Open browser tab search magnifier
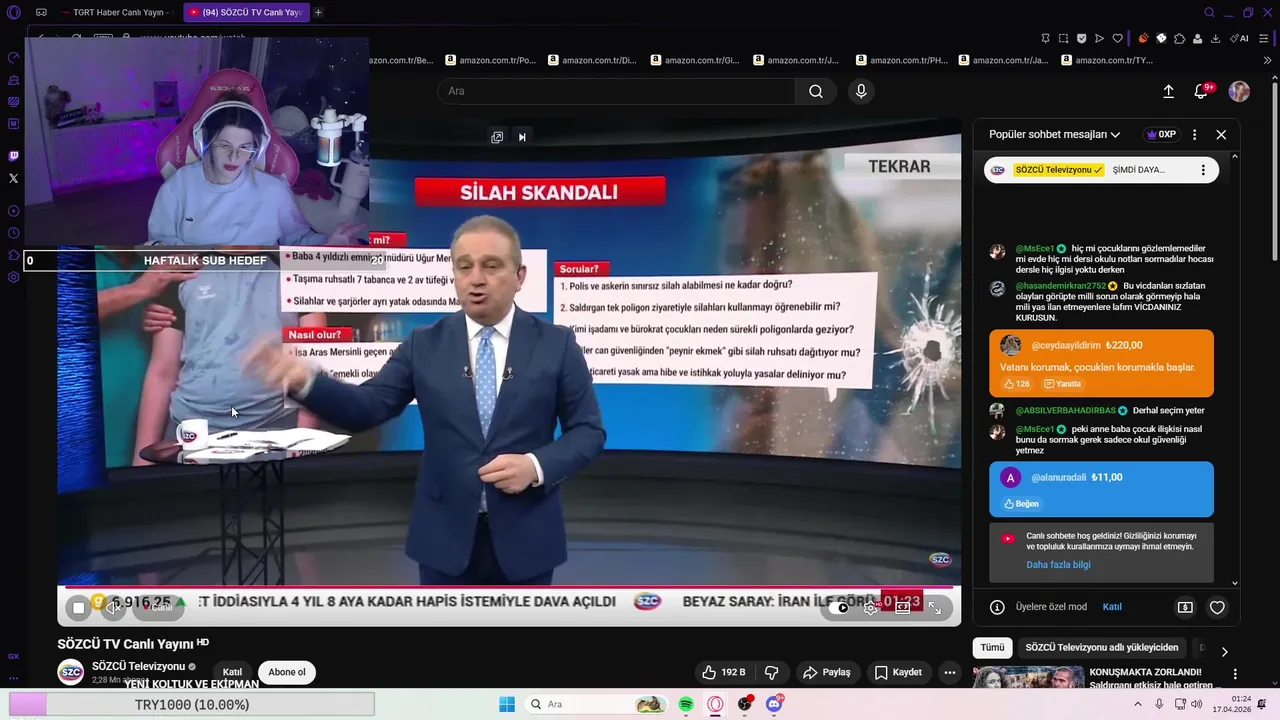Viewport: 1280px width, 720px height. 1210,13
